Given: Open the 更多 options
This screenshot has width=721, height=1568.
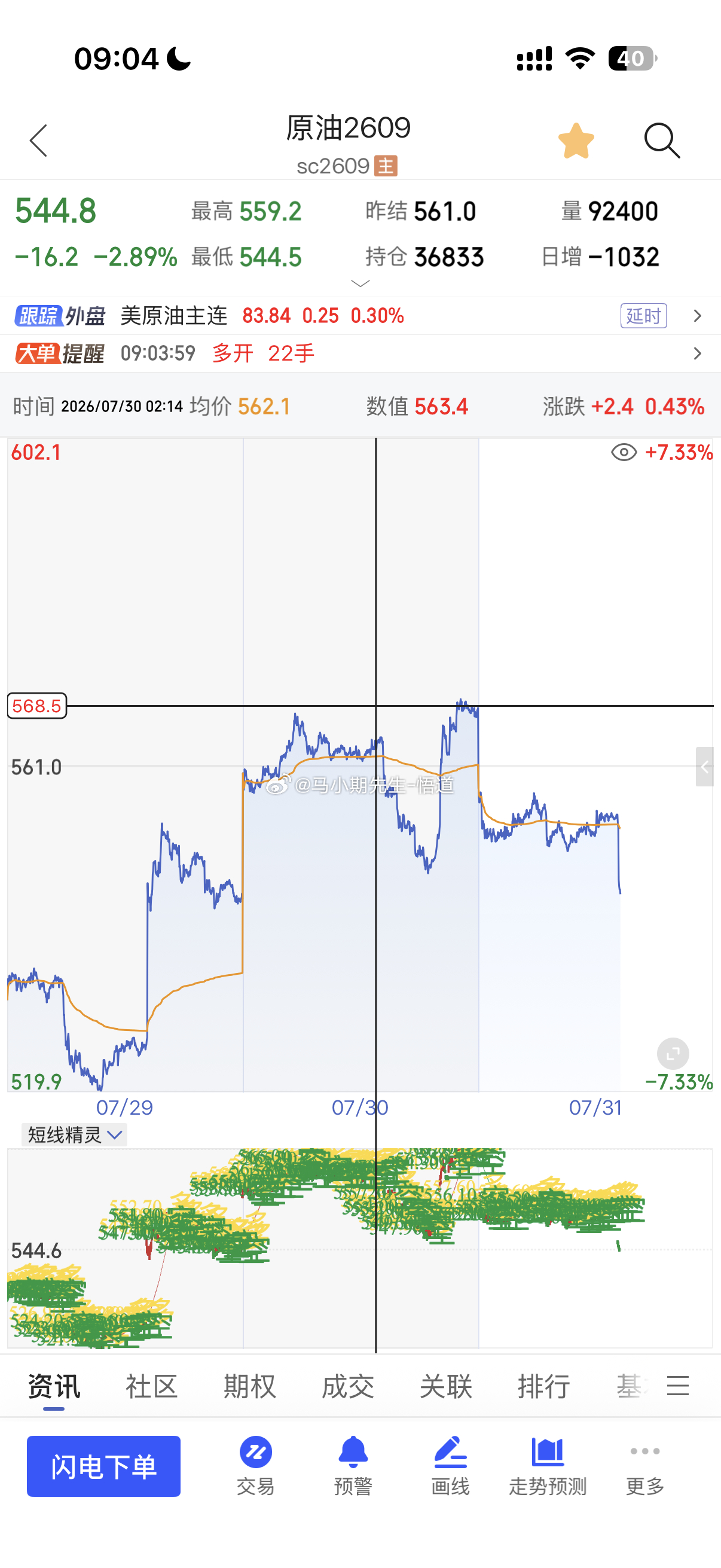Looking at the screenshot, I should click(x=645, y=1466).
